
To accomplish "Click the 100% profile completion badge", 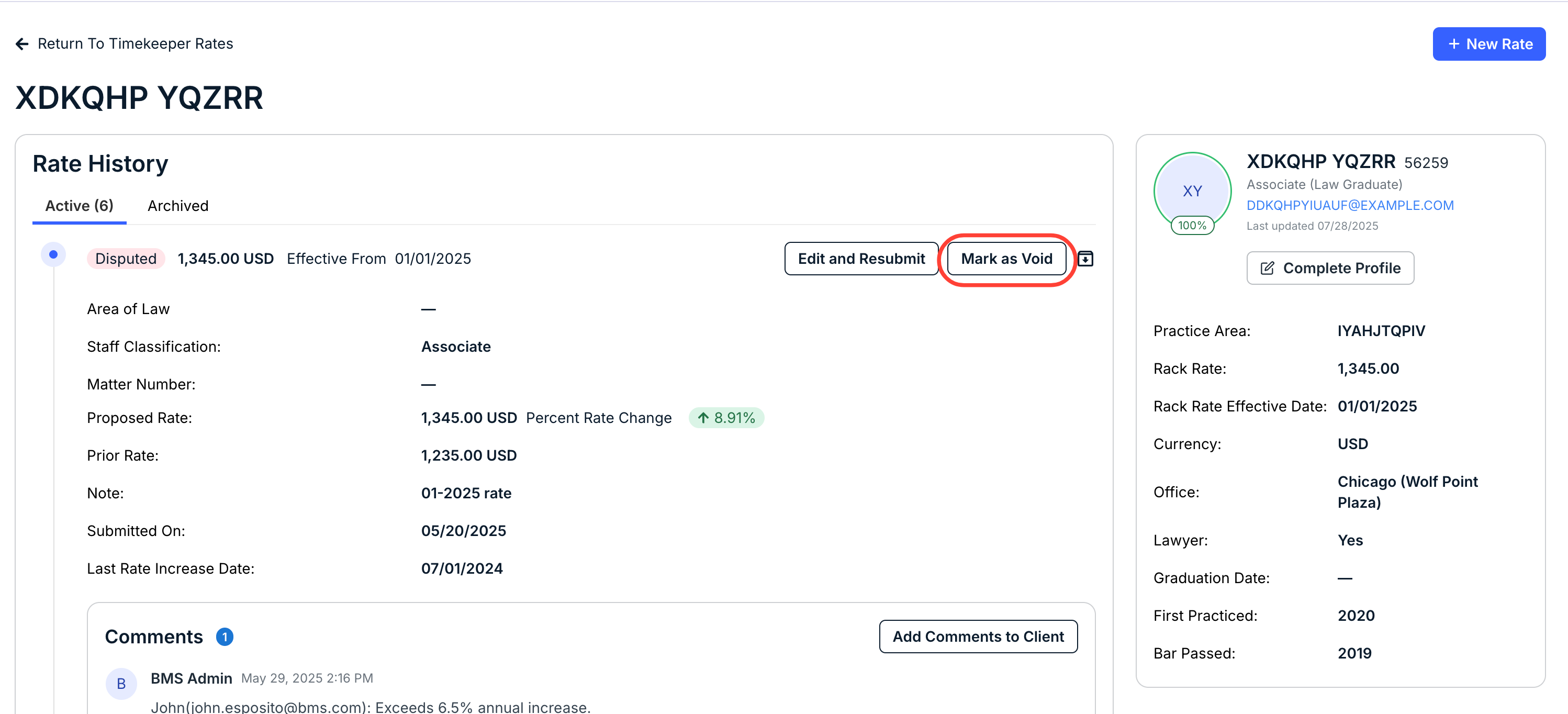I will (1192, 225).
